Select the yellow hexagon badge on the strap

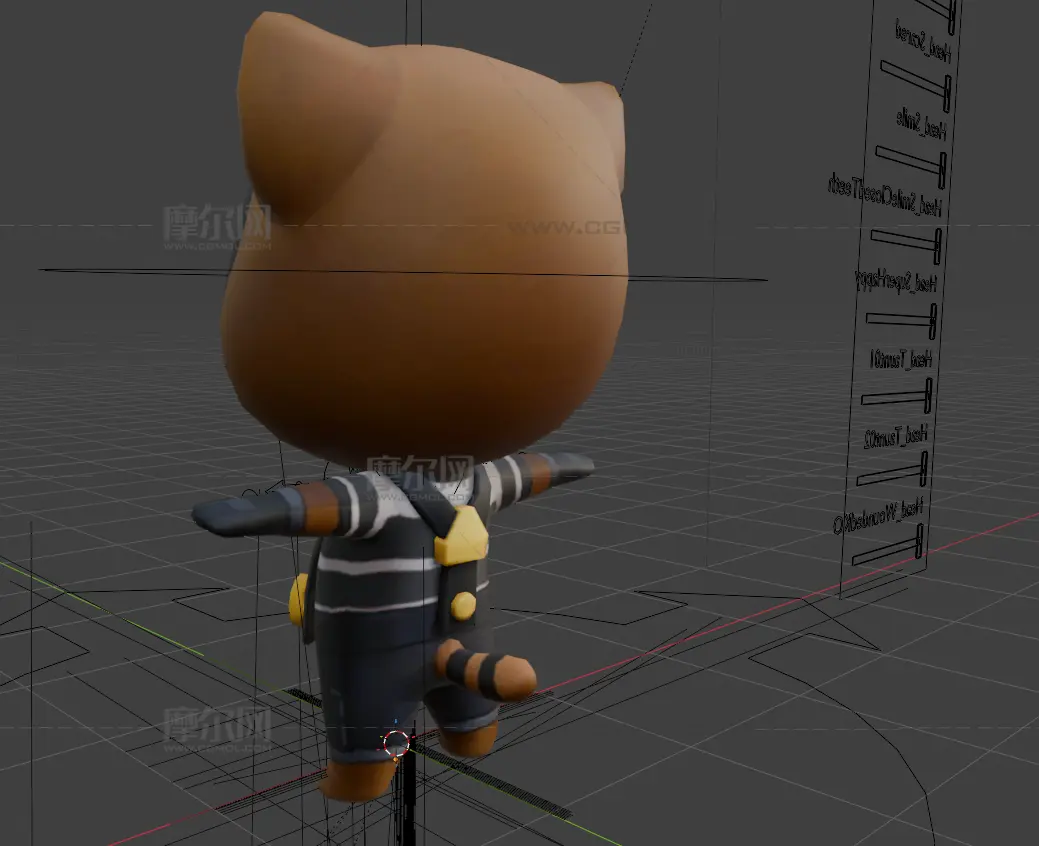coord(461,535)
